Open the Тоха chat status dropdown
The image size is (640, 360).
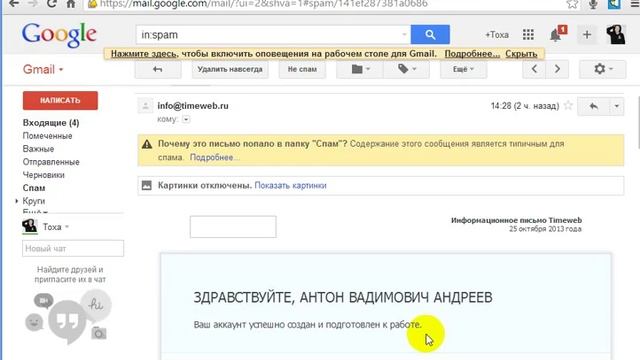[67, 227]
